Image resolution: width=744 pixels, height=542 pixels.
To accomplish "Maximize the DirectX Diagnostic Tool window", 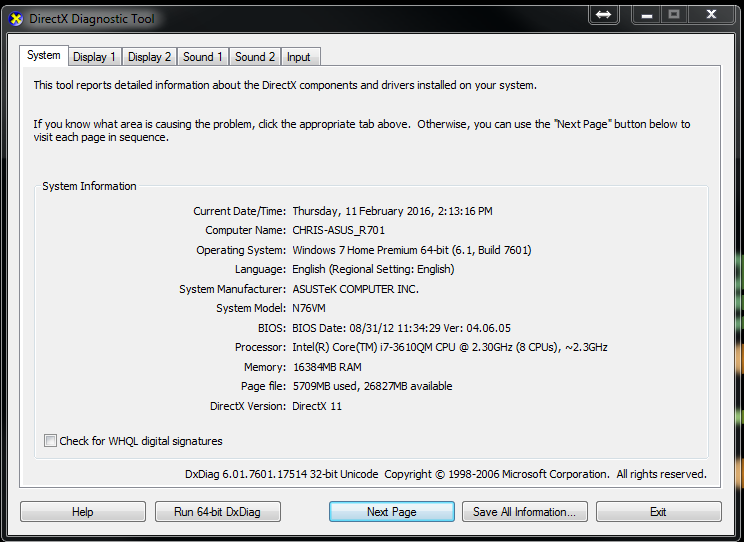I will point(674,15).
